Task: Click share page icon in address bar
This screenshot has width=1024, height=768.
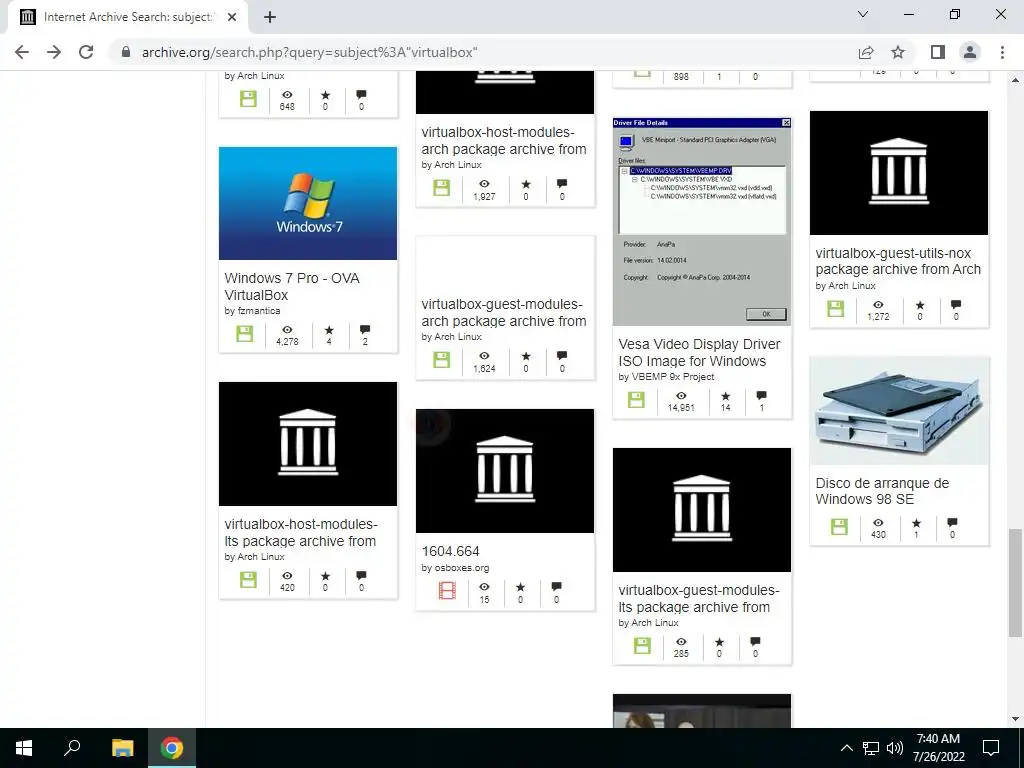Action: point(866,52)
